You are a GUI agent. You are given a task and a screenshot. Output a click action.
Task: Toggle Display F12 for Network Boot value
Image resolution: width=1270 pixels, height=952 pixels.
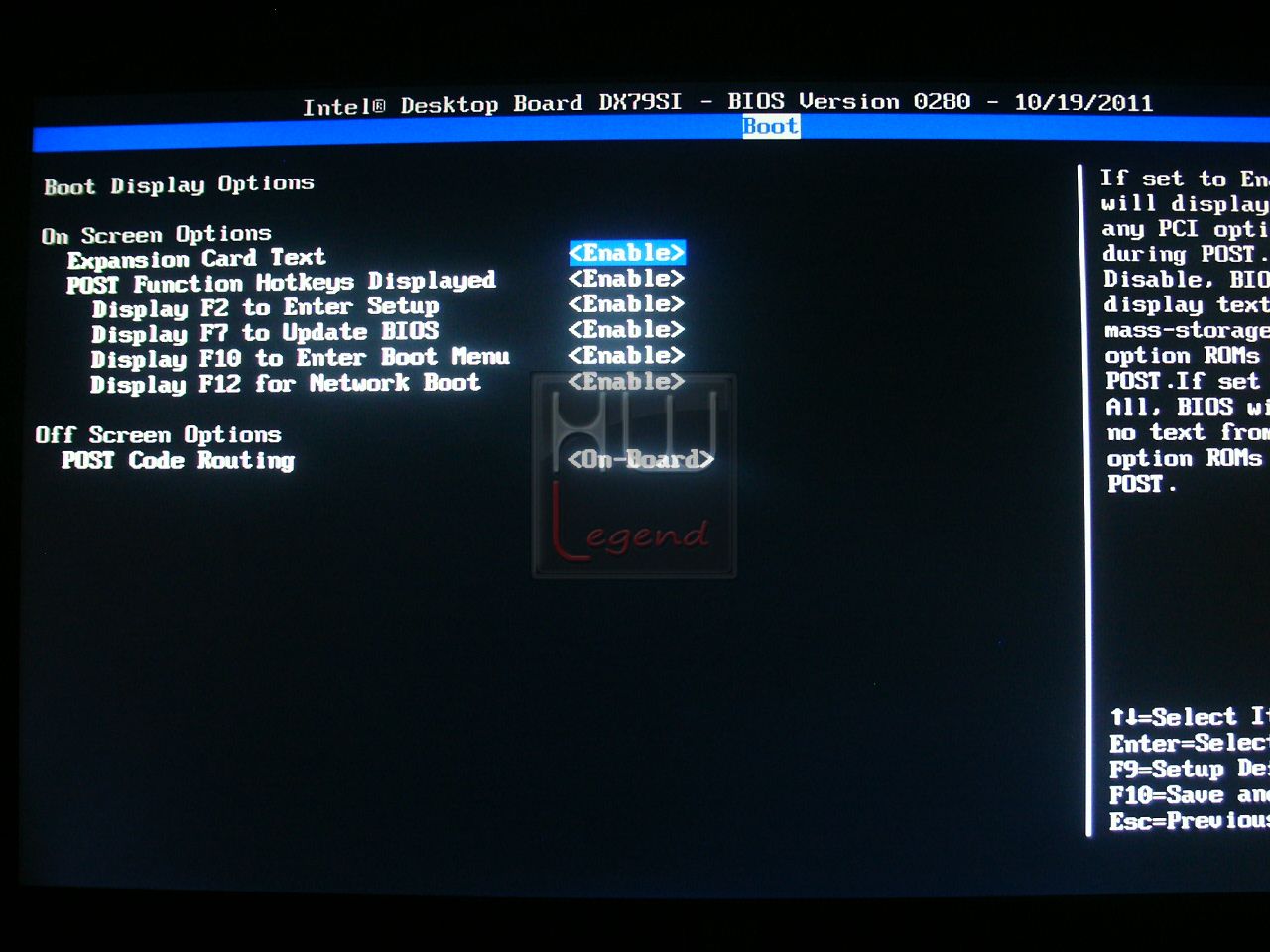[626, 382]
